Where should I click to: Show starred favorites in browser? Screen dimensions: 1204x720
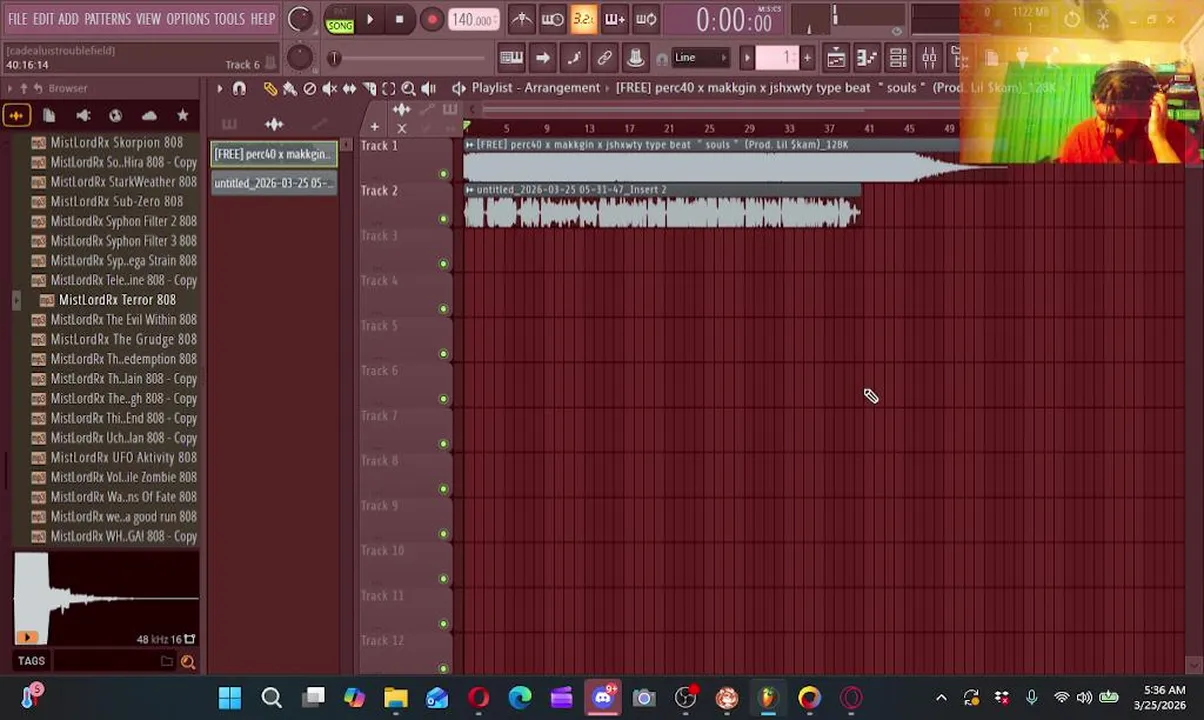[182, 116]
